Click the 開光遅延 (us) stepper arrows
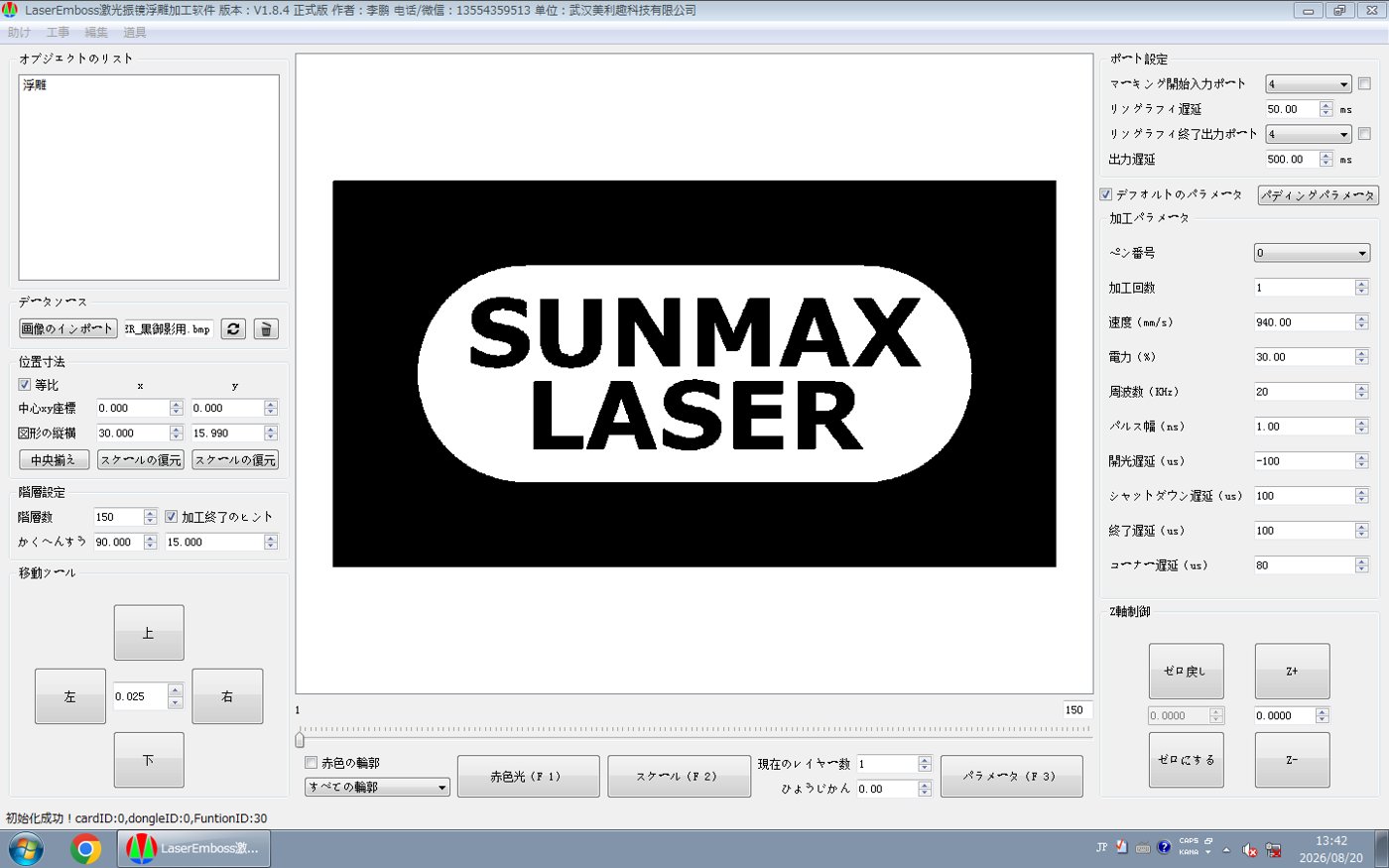 pos(1361,461)
